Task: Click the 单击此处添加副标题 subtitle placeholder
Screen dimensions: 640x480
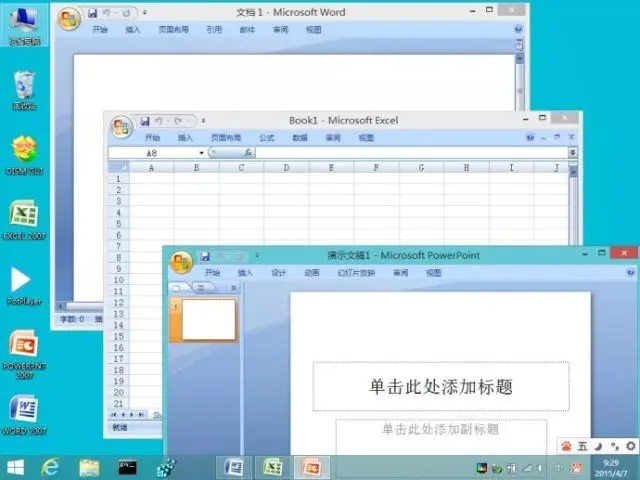Action: [441, 436]
